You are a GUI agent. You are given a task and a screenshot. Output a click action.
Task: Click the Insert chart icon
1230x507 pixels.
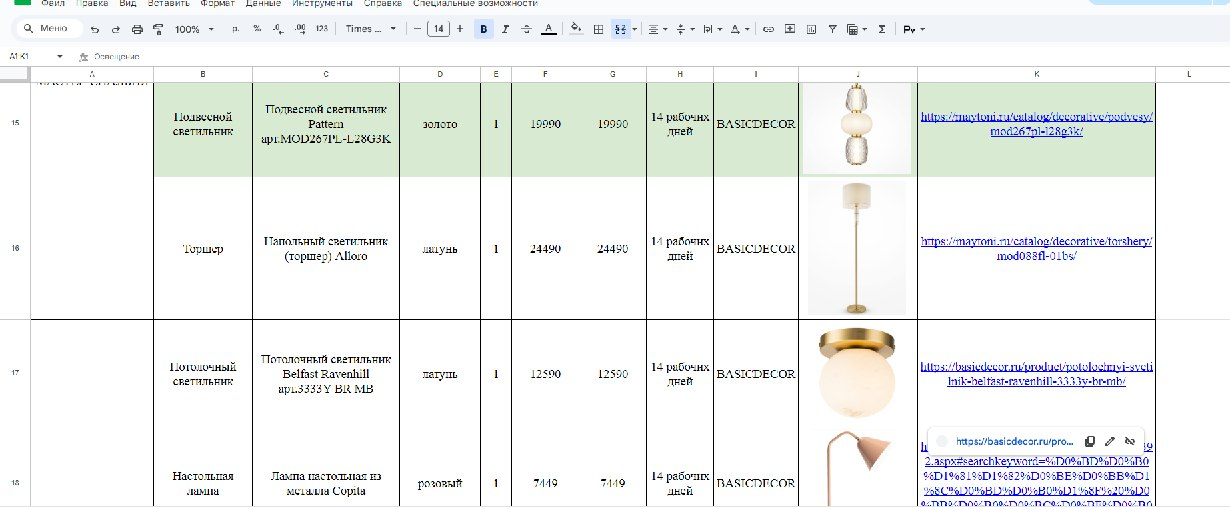(x=811, y=30)
